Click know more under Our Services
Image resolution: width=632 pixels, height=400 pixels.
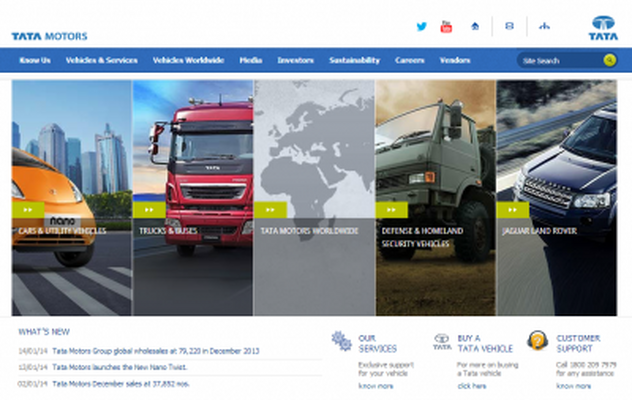376,386
